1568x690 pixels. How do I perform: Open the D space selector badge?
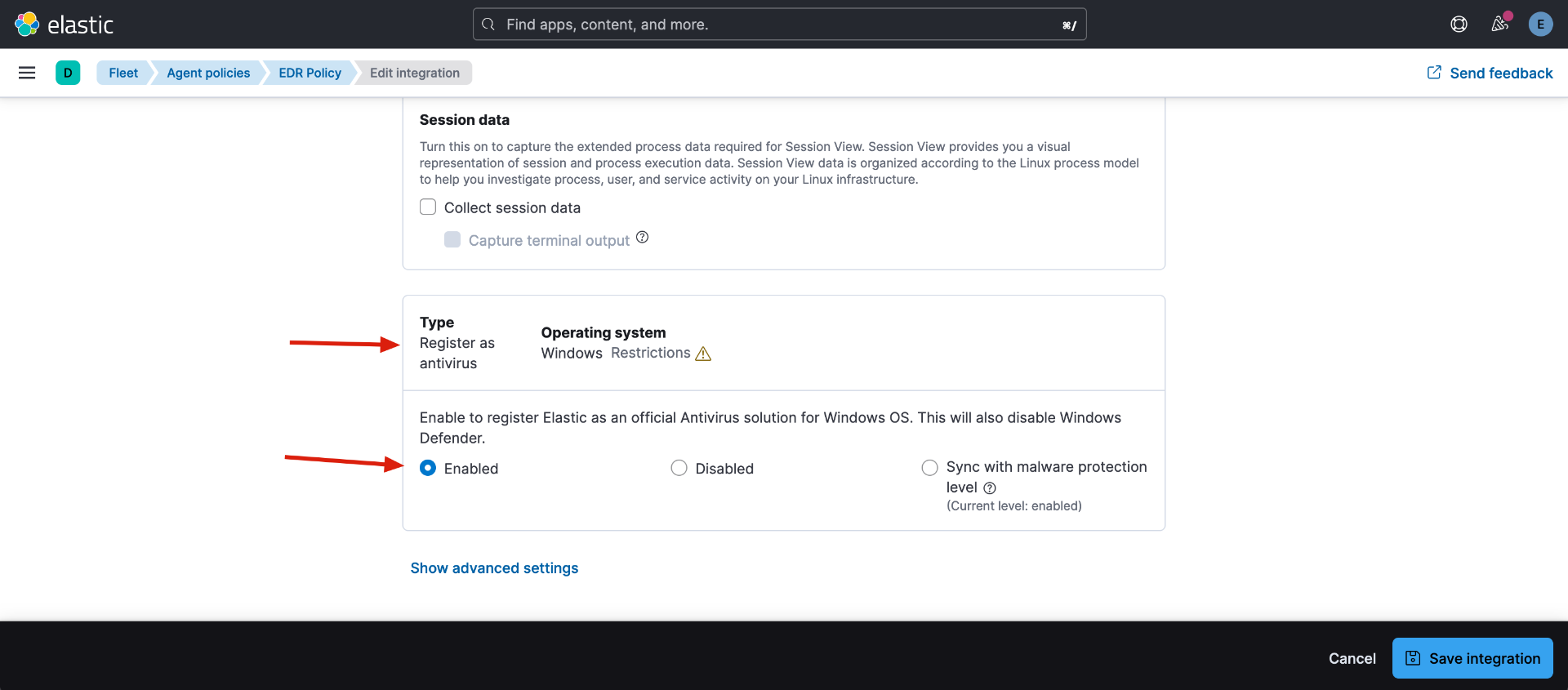(68, 73)
